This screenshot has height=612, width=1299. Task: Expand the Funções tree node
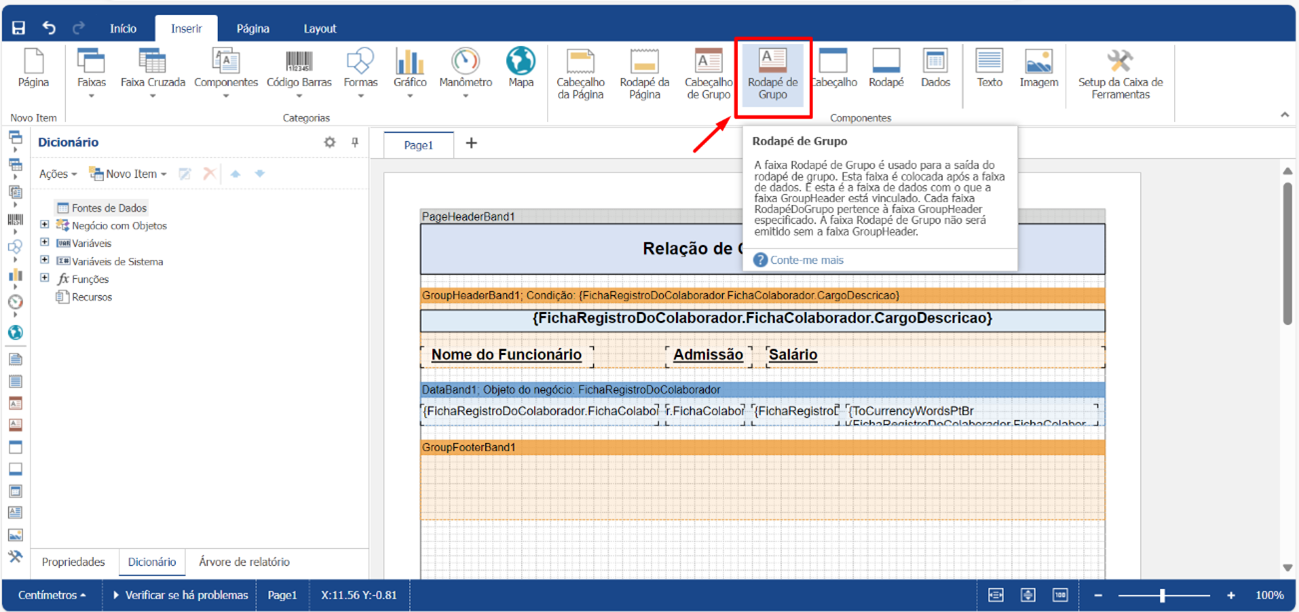tap(44, 279)
